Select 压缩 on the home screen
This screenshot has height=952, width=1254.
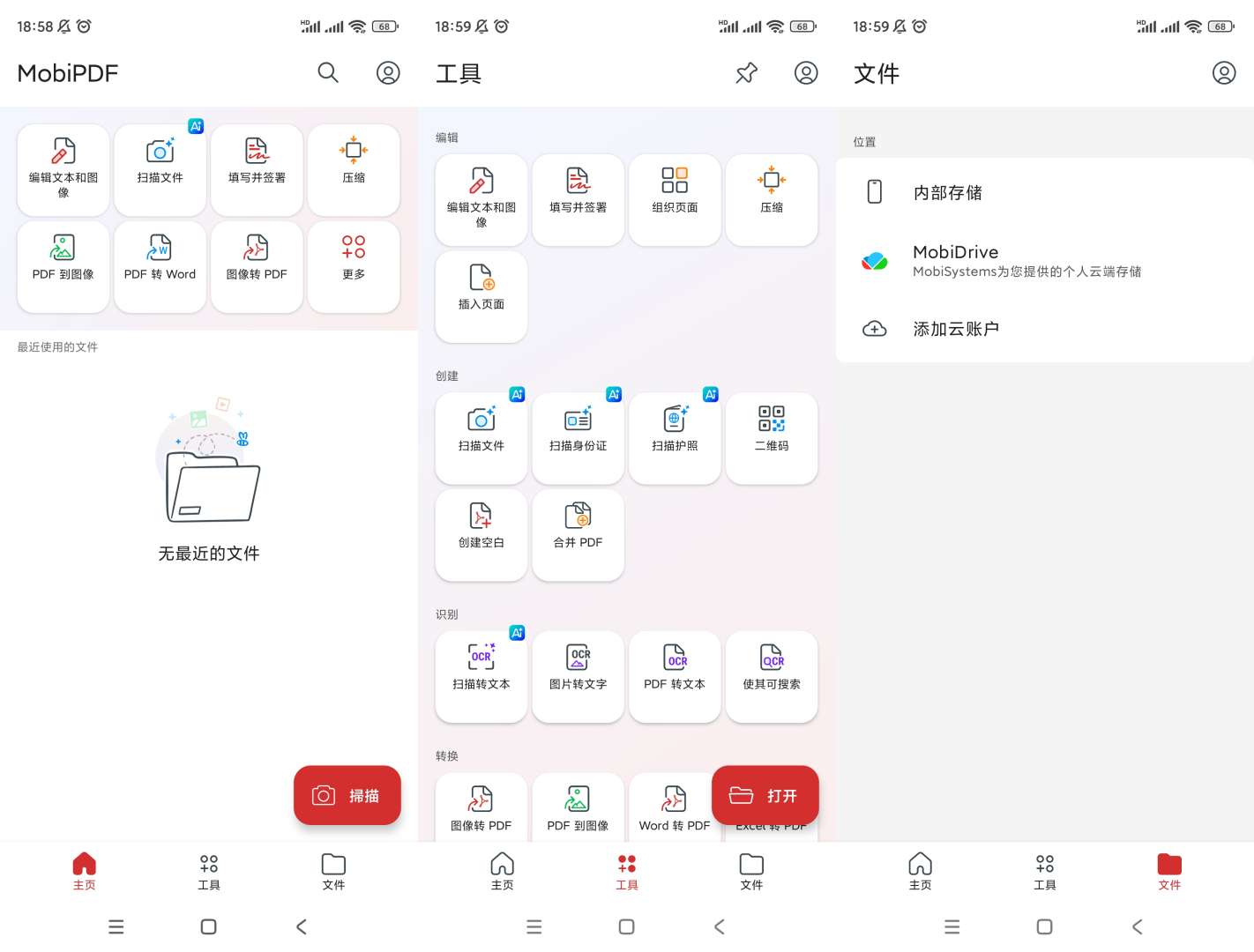tap(354, 170)
